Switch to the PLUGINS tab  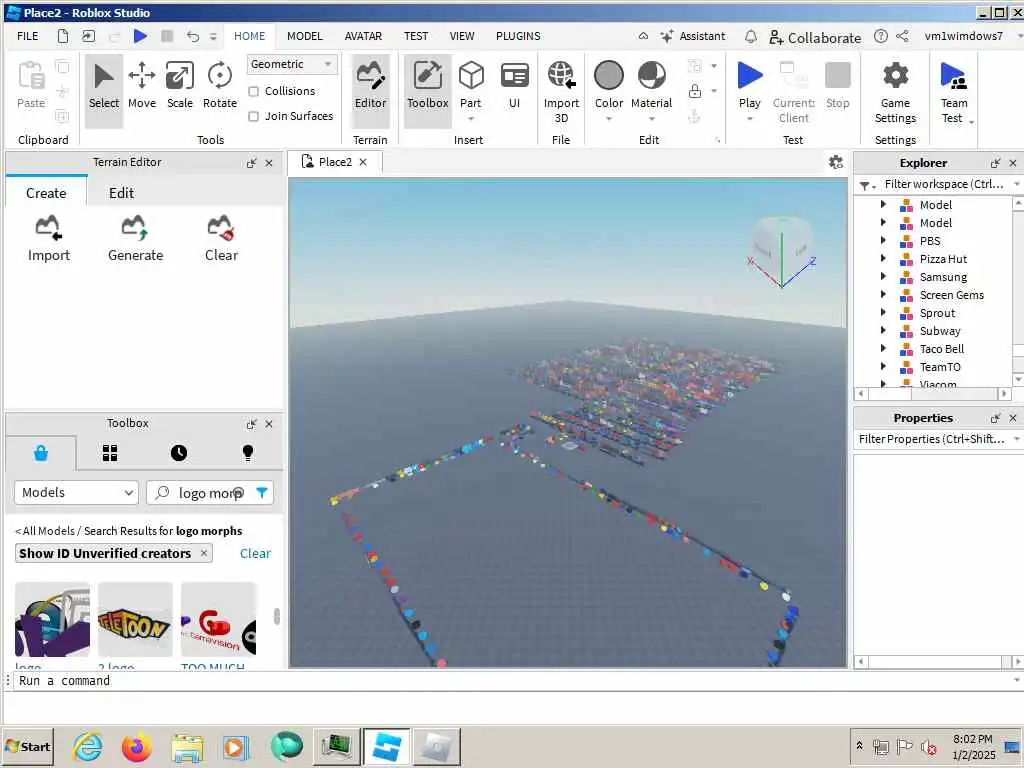point(518,36)
